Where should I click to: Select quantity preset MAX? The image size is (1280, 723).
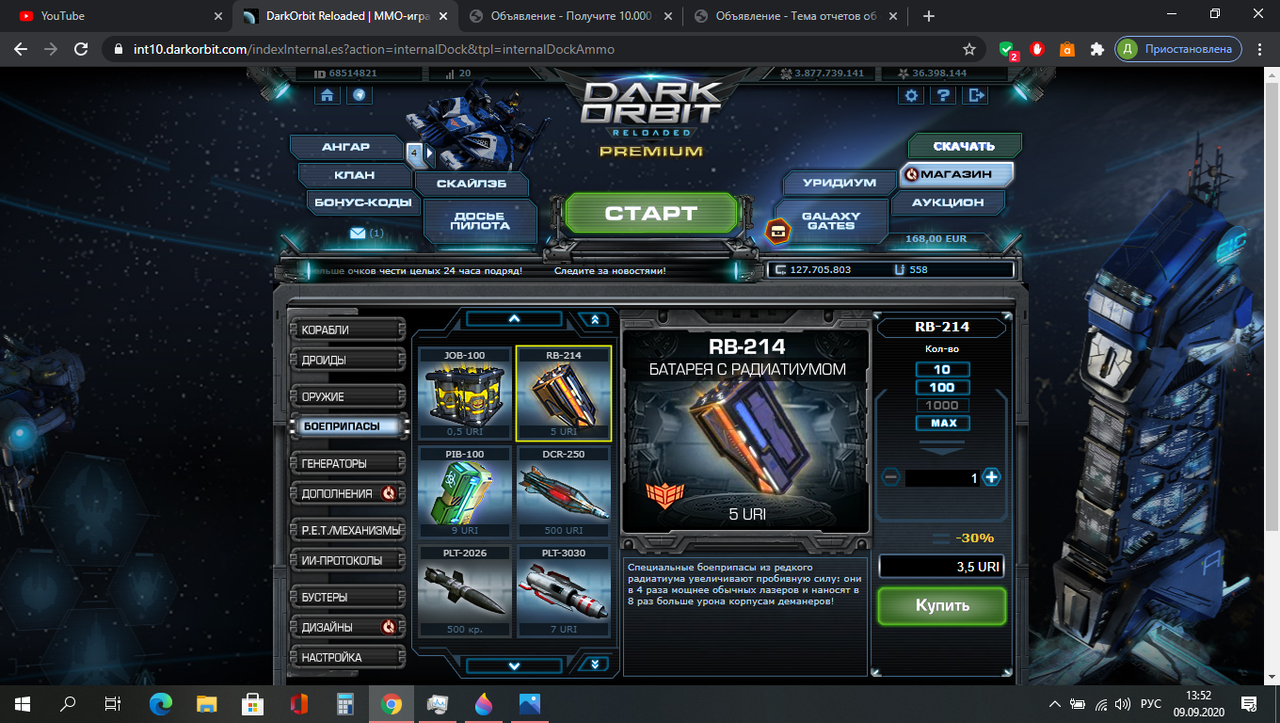click(943, 423)
